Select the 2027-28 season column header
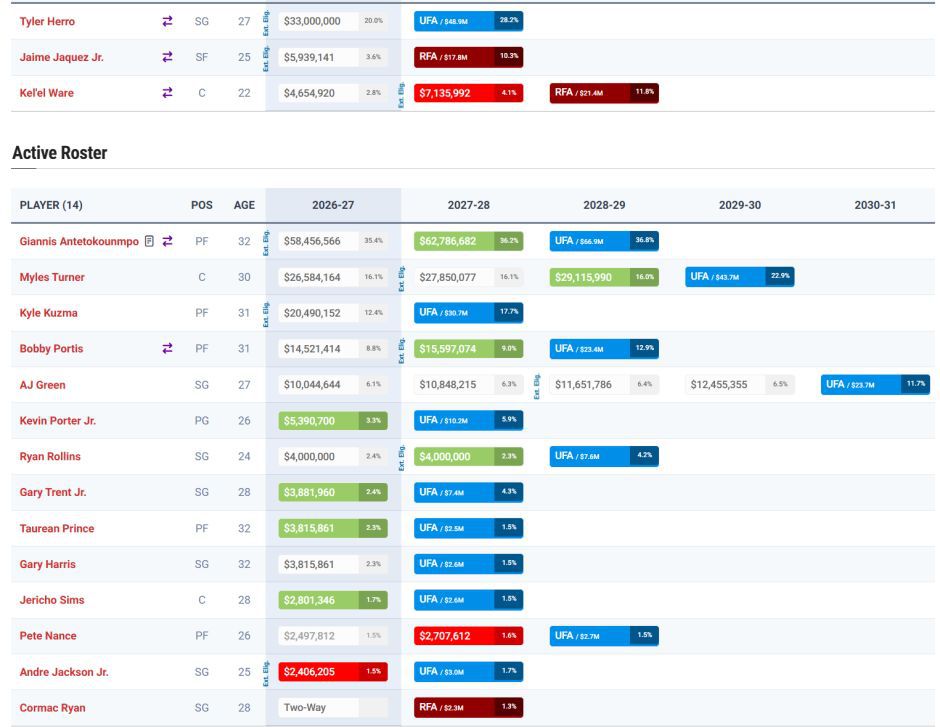 [468, 205]
